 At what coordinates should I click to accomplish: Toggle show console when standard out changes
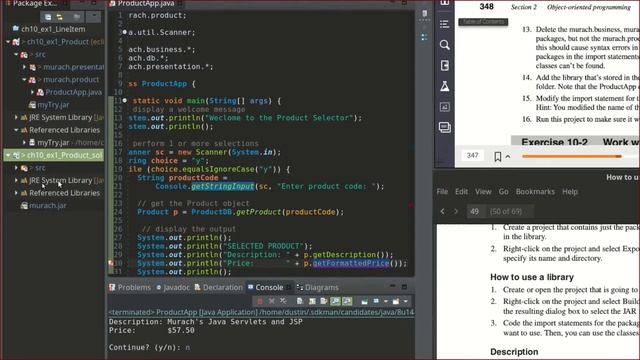(335, 301)
